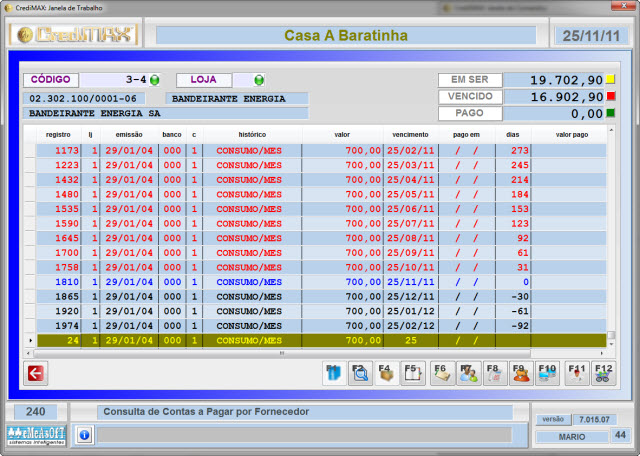The height and width of the screenshot is (456, 640).
Task: Click the F1 book icon button
Action: pyautogui.click(x=333, y=373)
